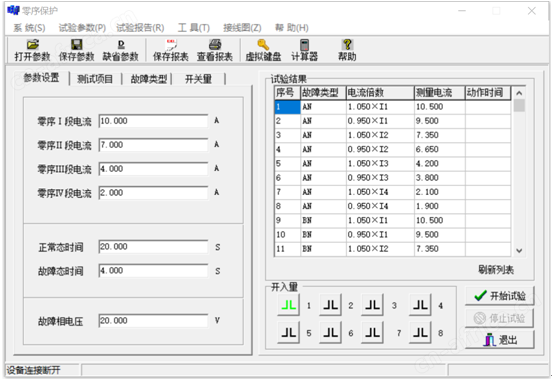Toggle binary input 4 pulse indicator
The width and height of the screenshot is (552, 384).
[420, 305]
